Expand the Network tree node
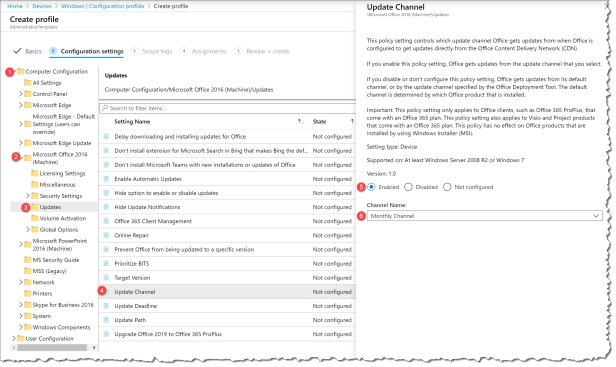 coord(20,282)
